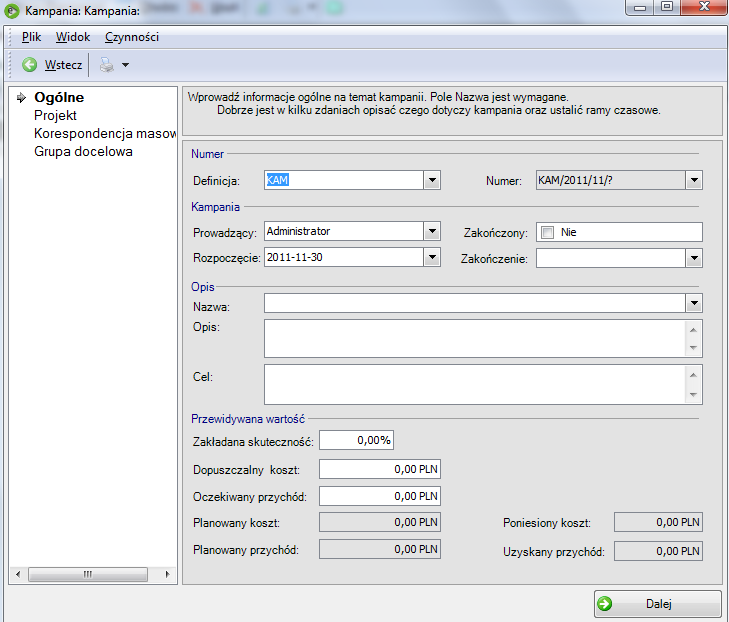Click the printer icon in toolbar

(106, 65)
